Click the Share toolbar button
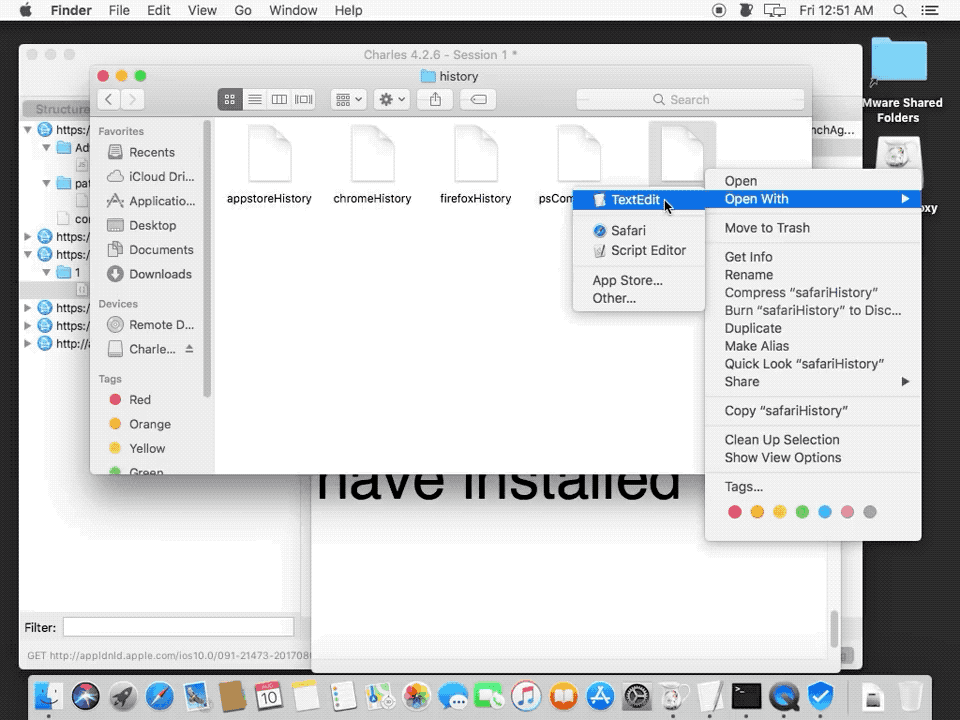The width and height of the screenshot is (960, 720). (x=435, y=99)
